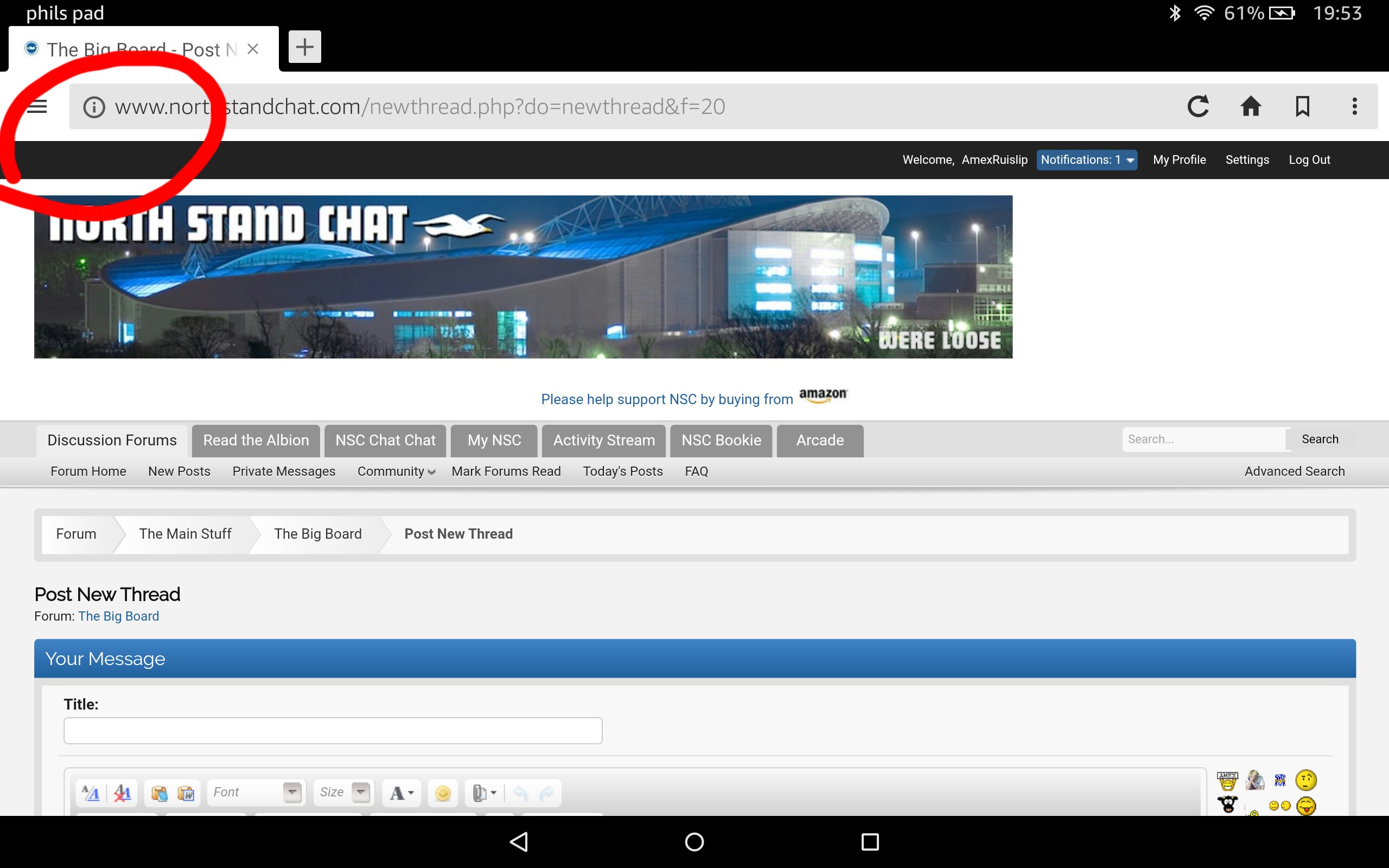Open the text color picker
This screenshot has height=868, width=1389.
(402, 793)
